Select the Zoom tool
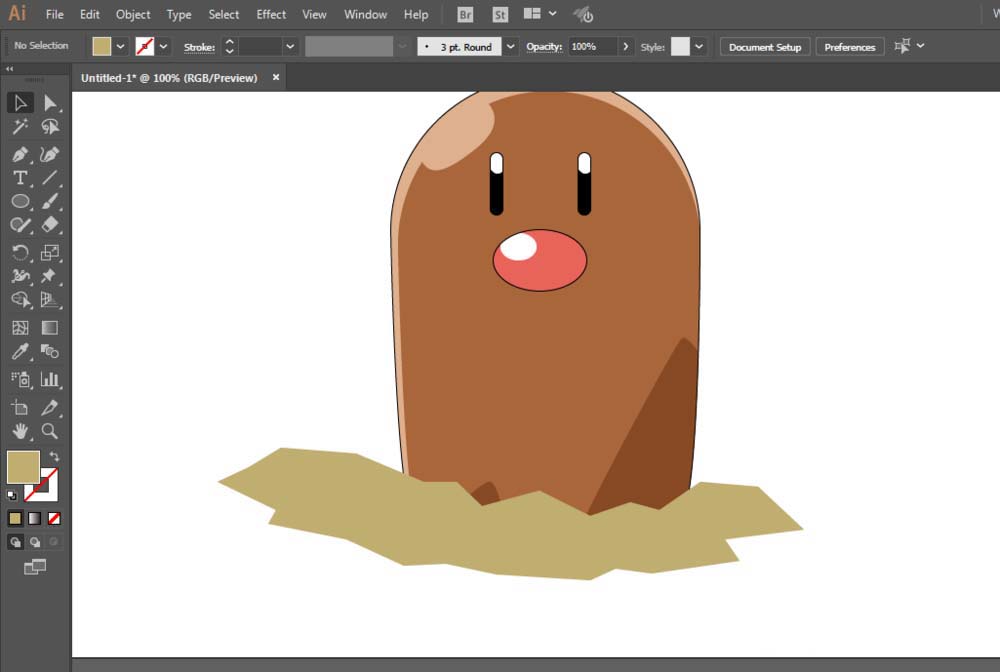 point(50,432)
